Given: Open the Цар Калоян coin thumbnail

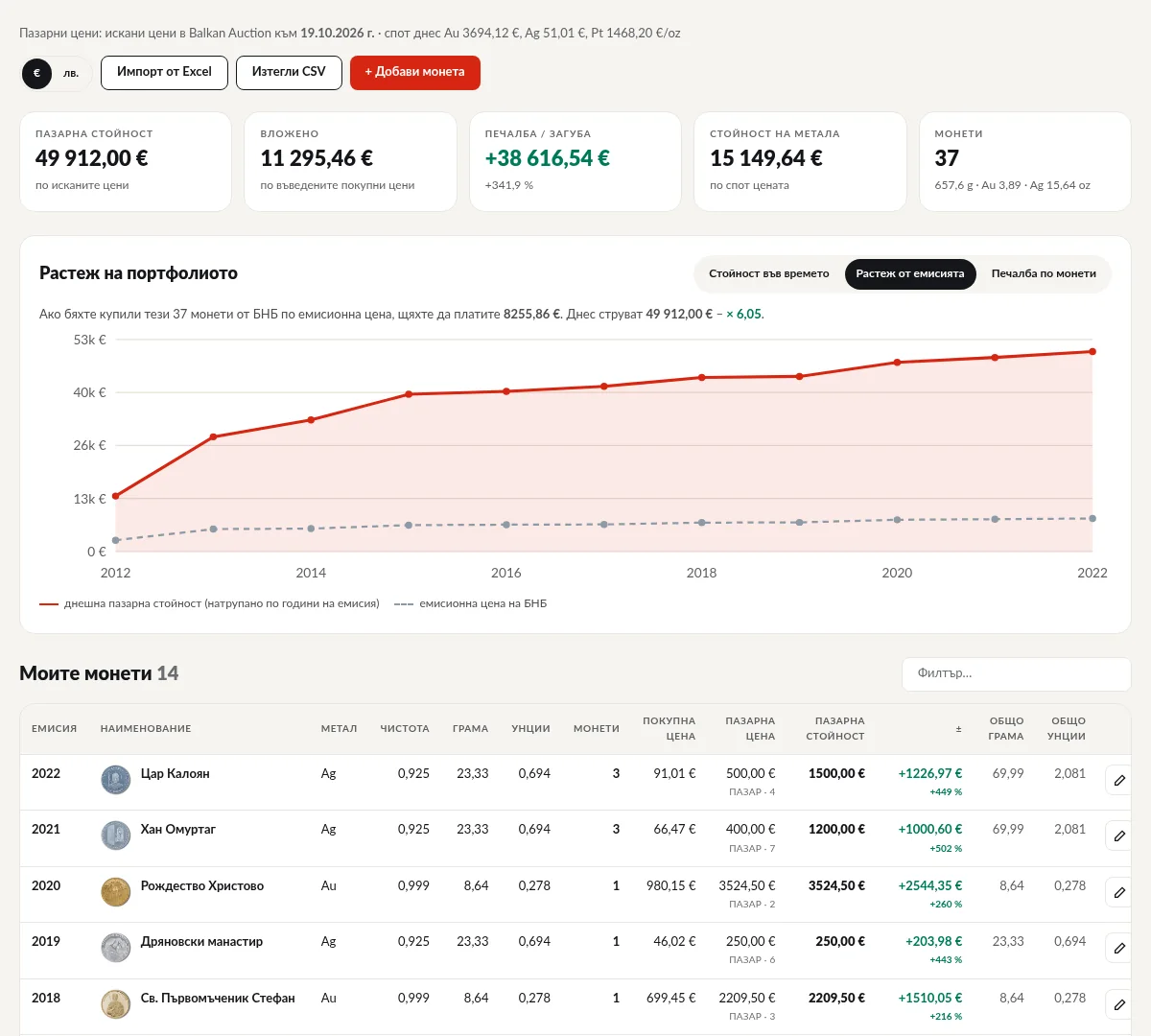Looking at the screenshot, I should [x=116, y=780].
